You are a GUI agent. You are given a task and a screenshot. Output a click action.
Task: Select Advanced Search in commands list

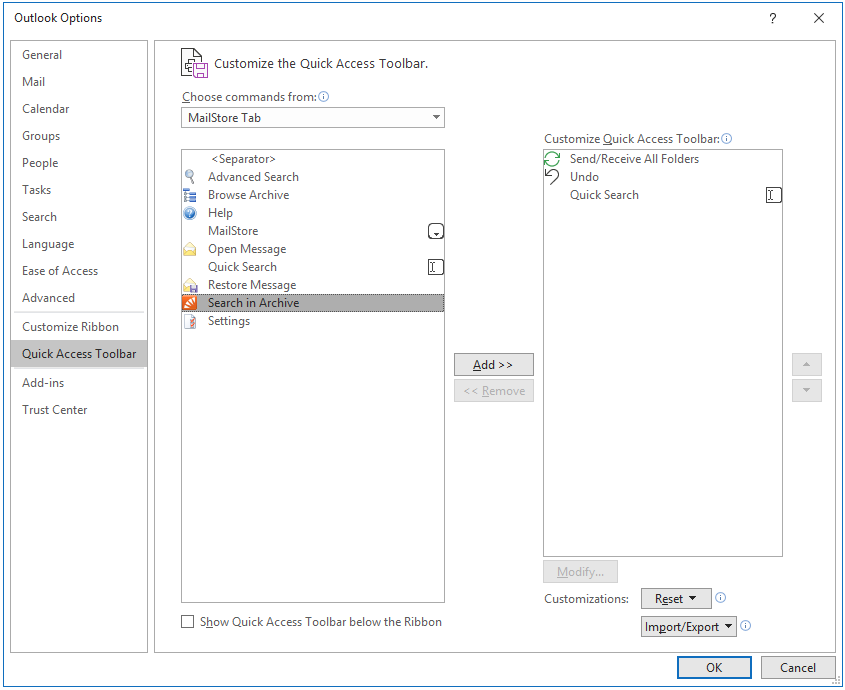313,177
